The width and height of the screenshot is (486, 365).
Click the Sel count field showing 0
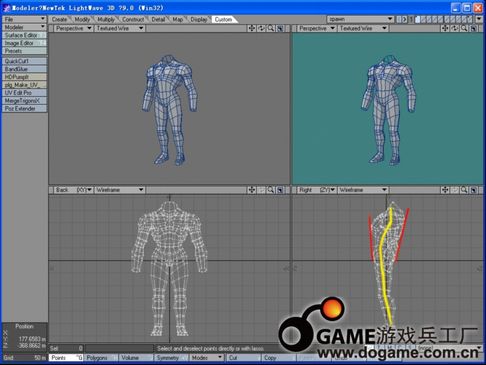click(x=66, y=348)
